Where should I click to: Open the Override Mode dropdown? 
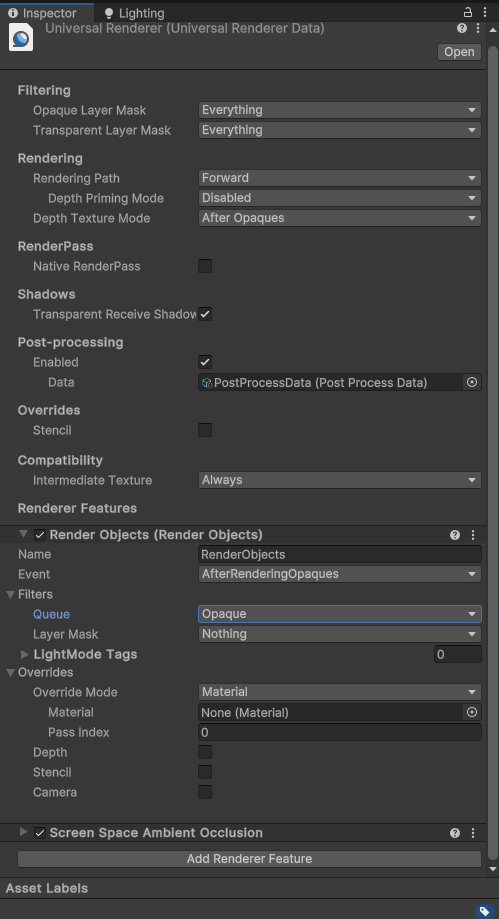pos(340,692)
